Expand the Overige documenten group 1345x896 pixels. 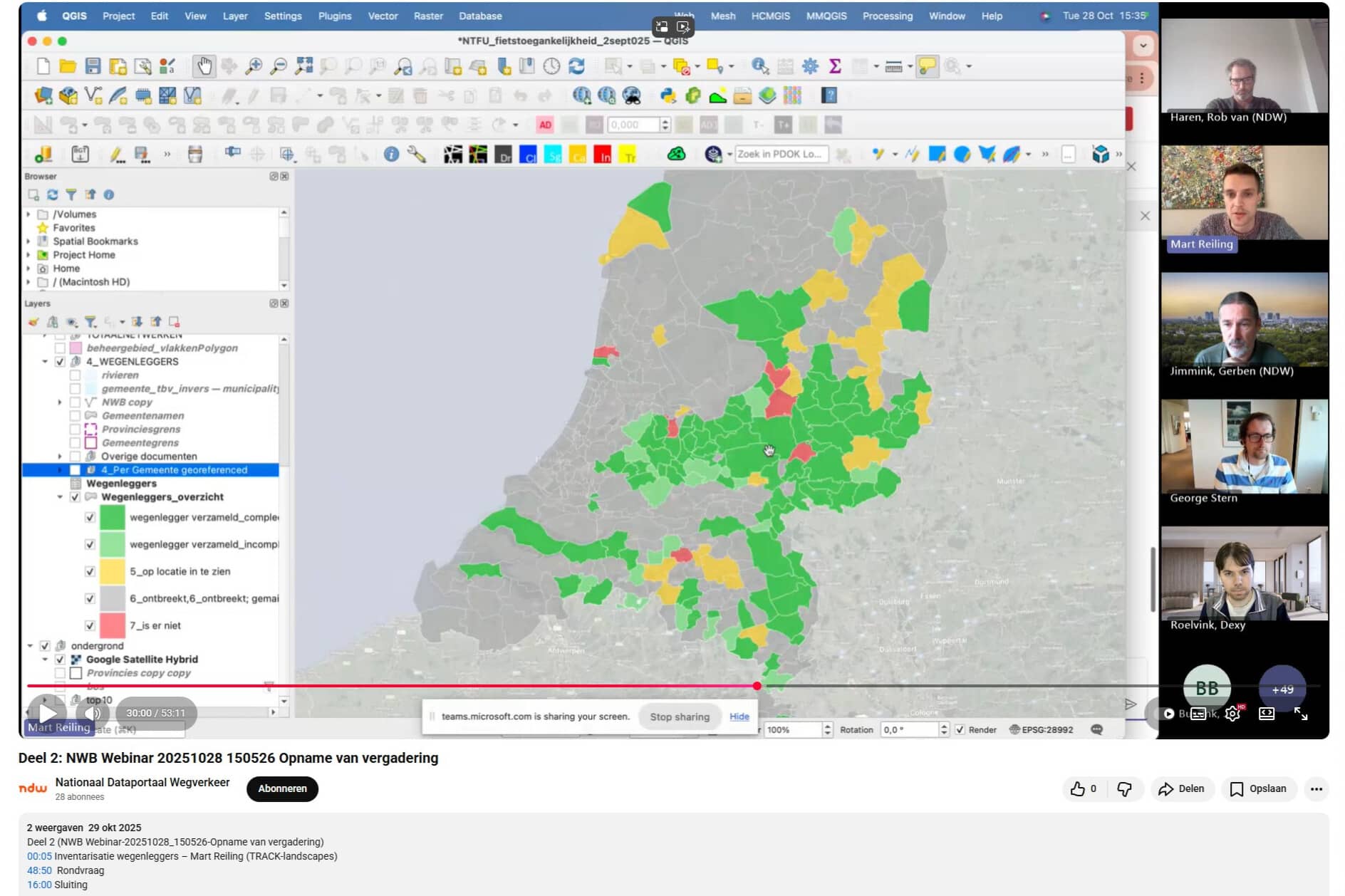[x=60, y=457]
